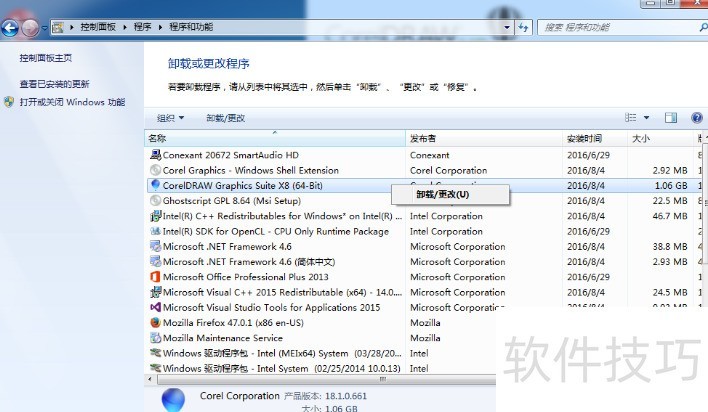Open 查看已安装的更新 link

(x=54, y=84)
